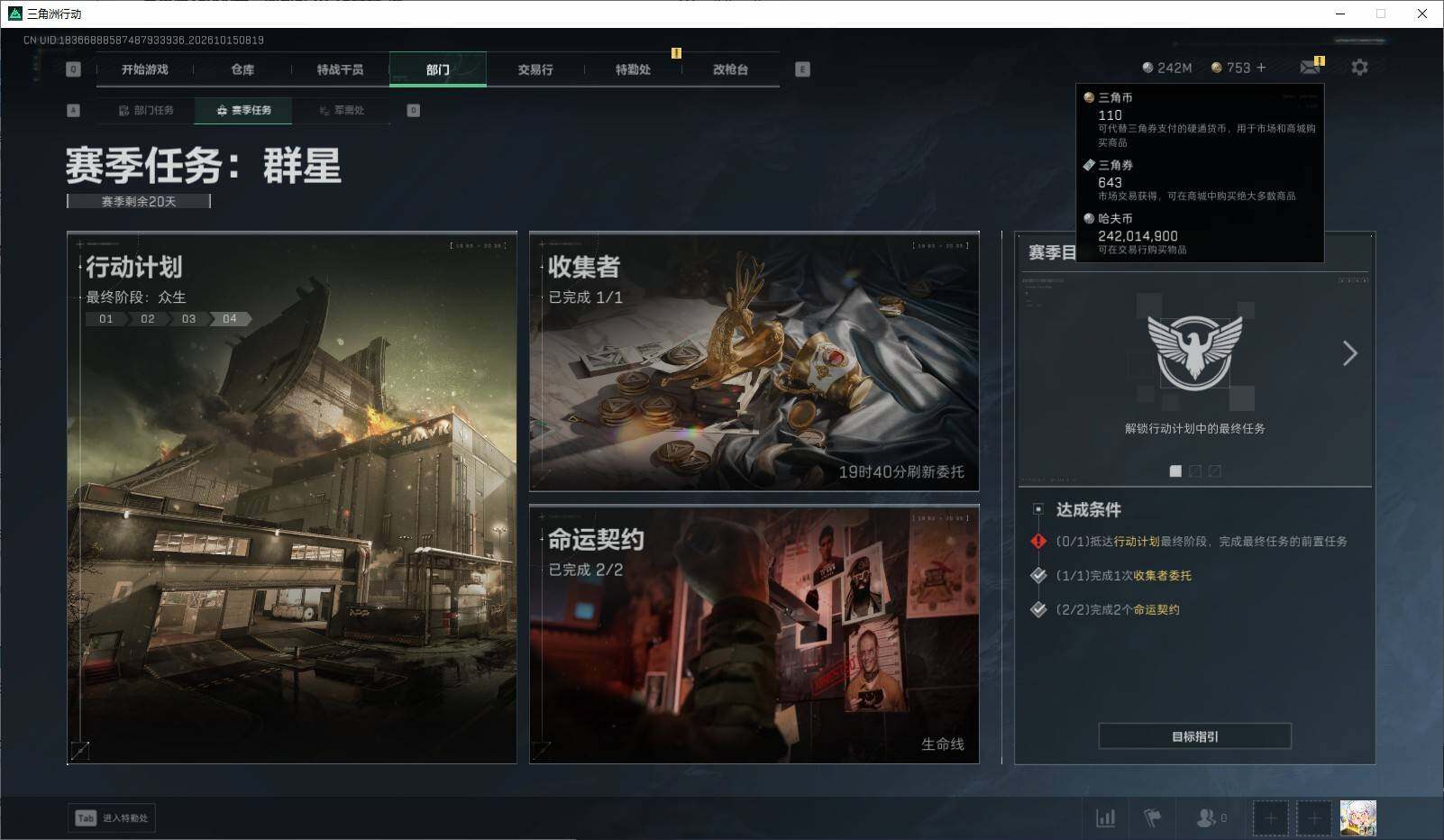Open the 改枪台 tab
Image resolution: width=1444 pixels, height=840 pixels.
(x=730, y=69)
